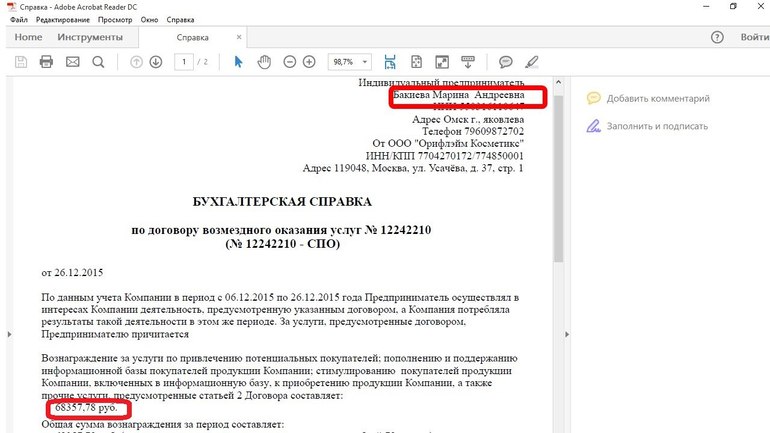Zoom in with the plus button
This screenshot has width=770, height=433.
pyautogui.click(x=309, y=62)
